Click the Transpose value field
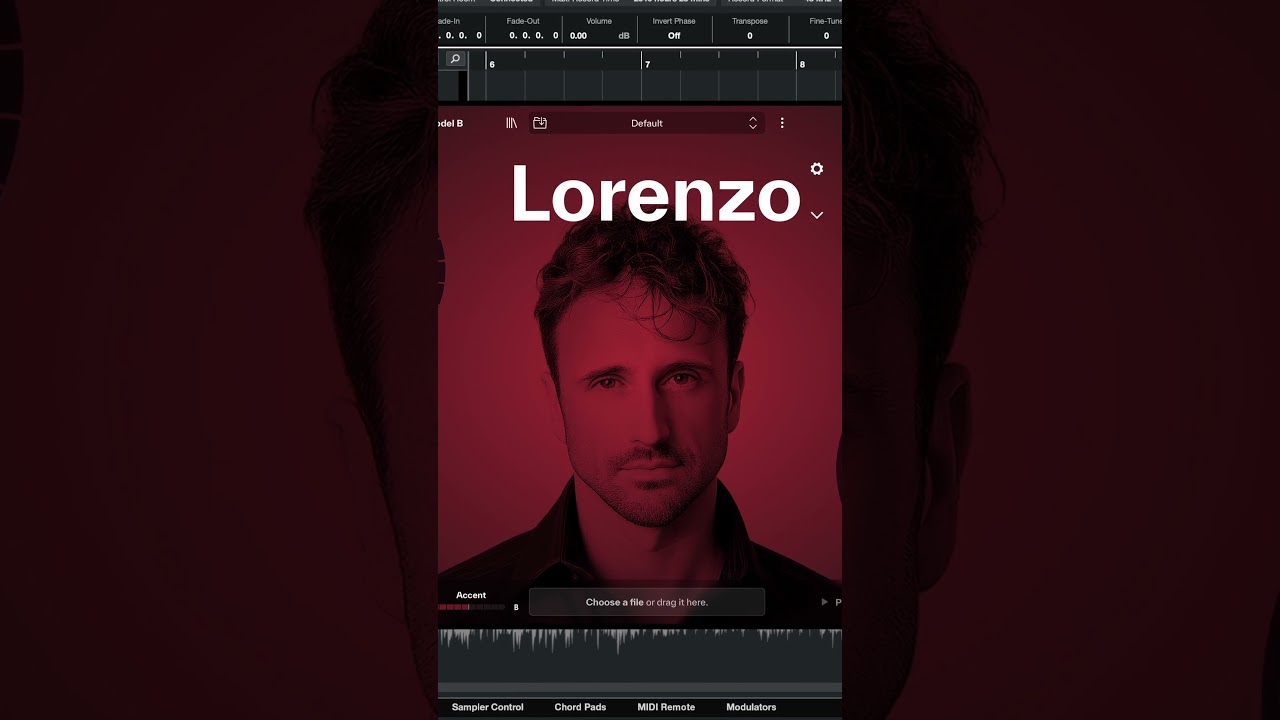1280x720 pixels. 750,36
